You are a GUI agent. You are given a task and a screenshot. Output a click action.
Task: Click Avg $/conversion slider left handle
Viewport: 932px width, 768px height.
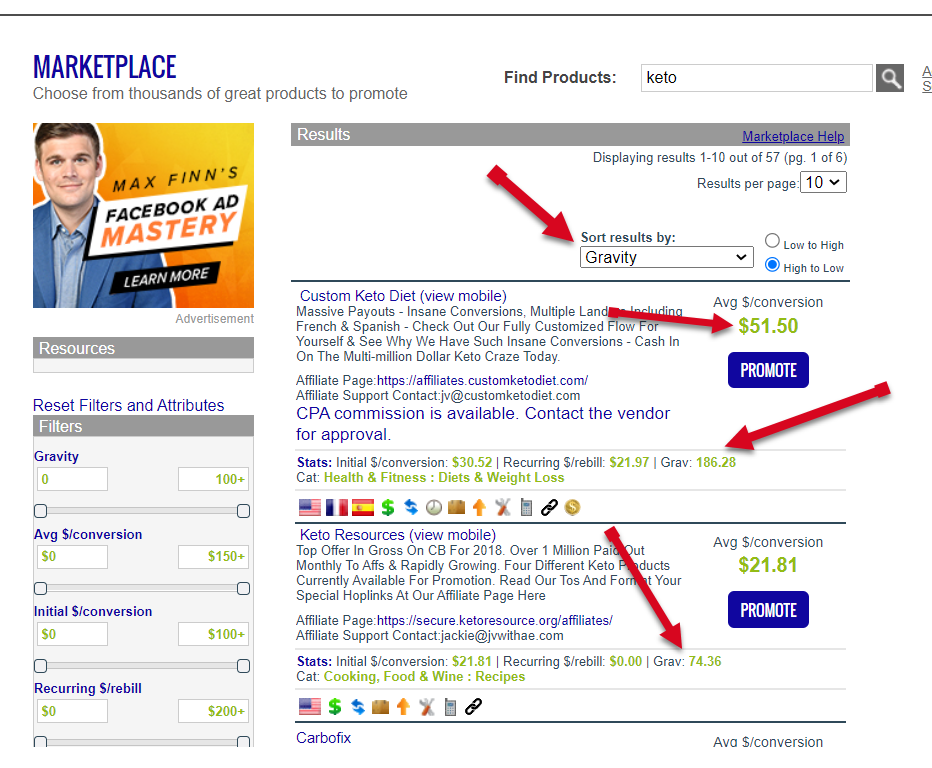(40, 588)
